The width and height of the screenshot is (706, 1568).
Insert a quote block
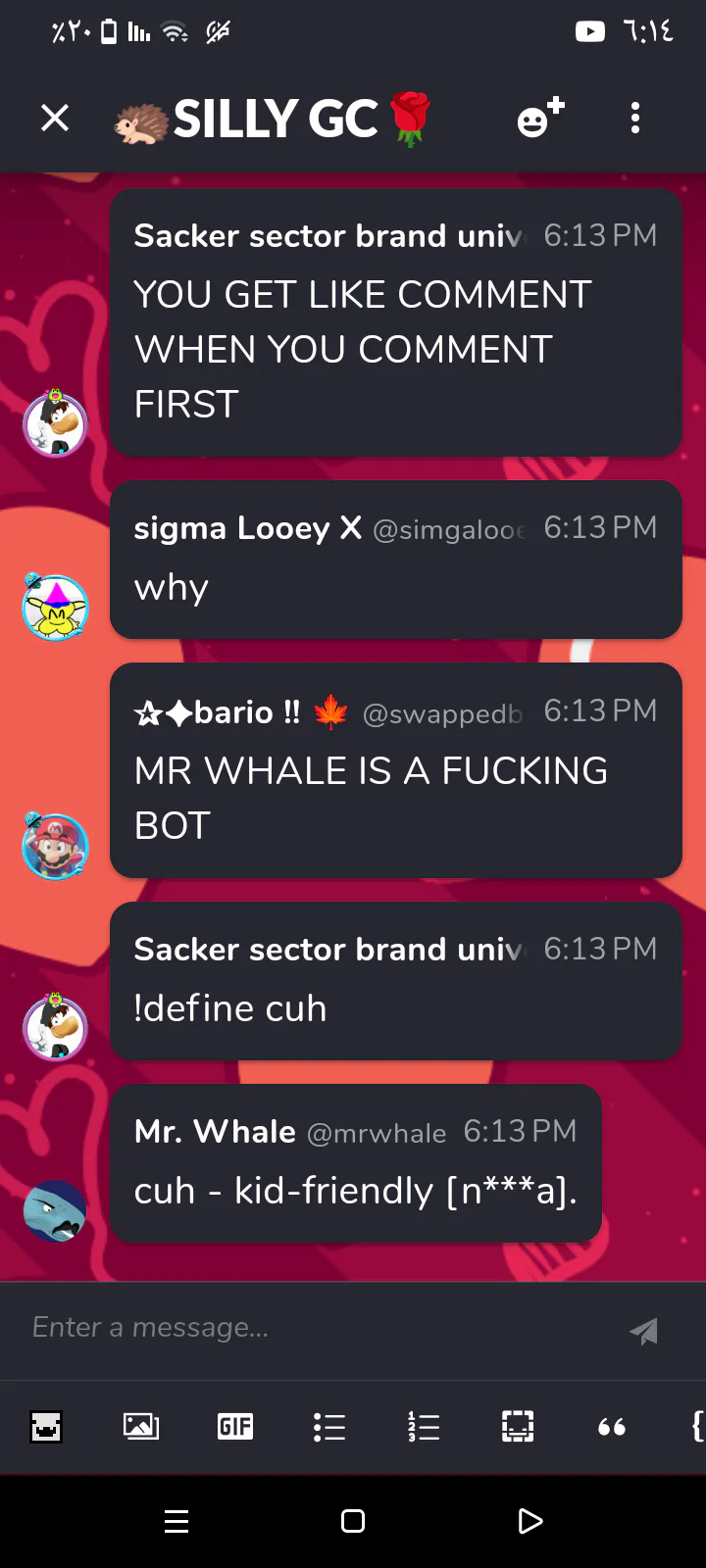point(612,1428)
